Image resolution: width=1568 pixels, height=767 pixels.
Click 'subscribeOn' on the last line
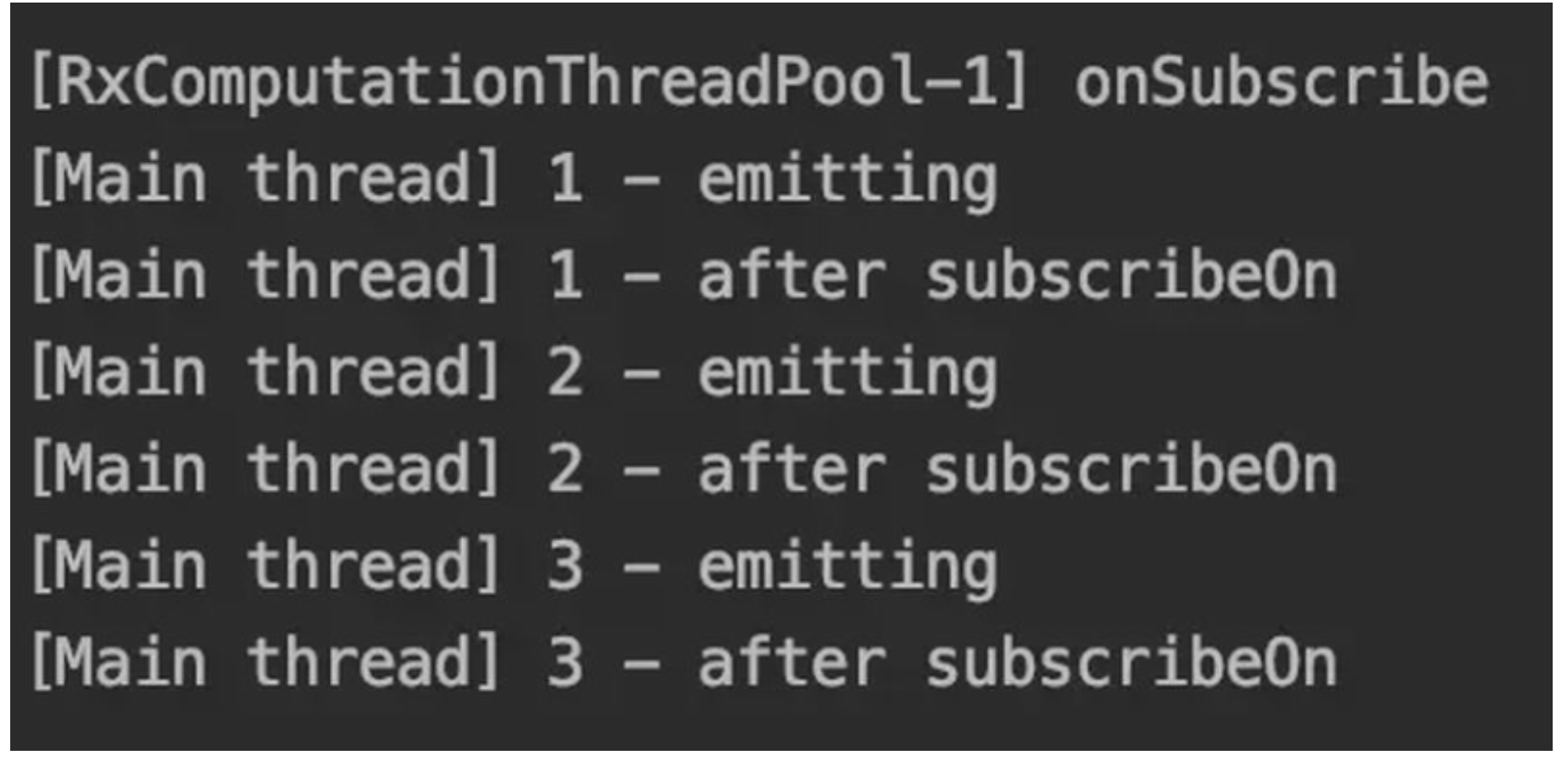[1132, 662]
